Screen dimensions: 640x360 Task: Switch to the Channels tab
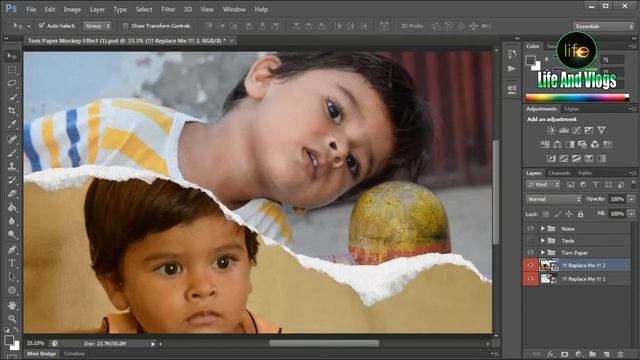pyautogui.click(x=559, y=173)
